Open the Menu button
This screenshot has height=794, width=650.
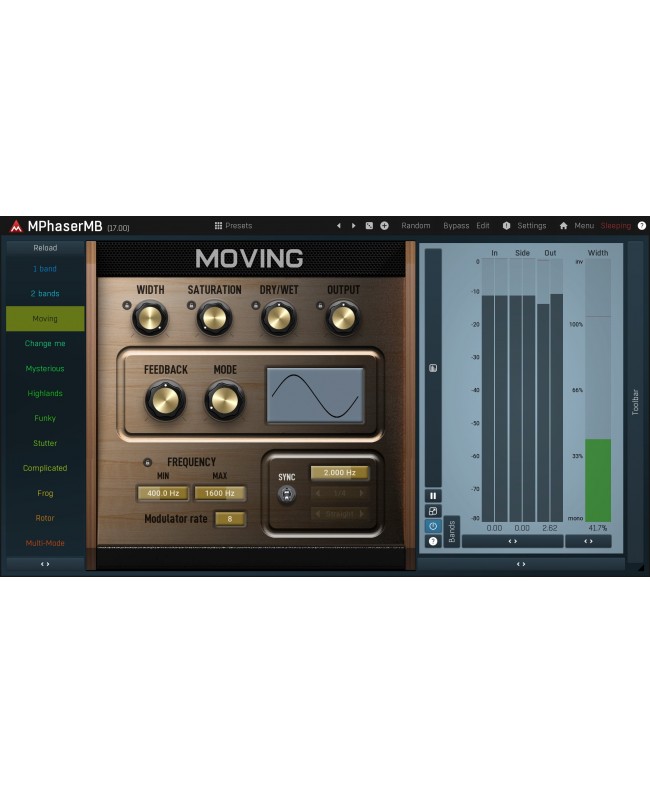pyautogui.click(x=584, y=225)
